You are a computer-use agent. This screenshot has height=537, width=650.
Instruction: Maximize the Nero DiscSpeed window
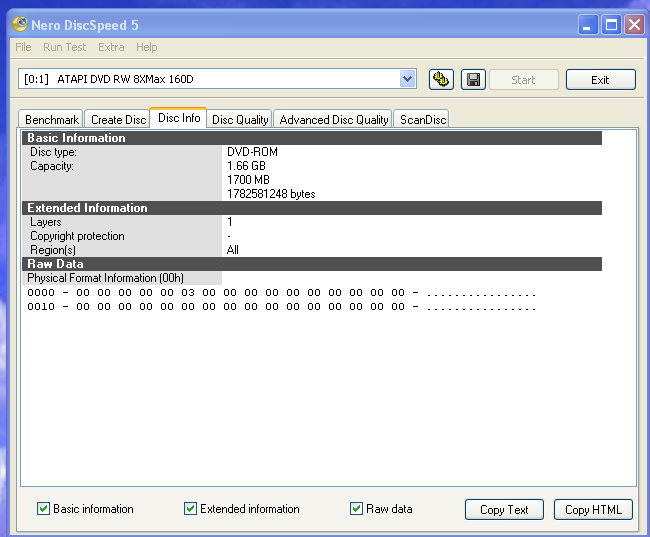[611, 25]
